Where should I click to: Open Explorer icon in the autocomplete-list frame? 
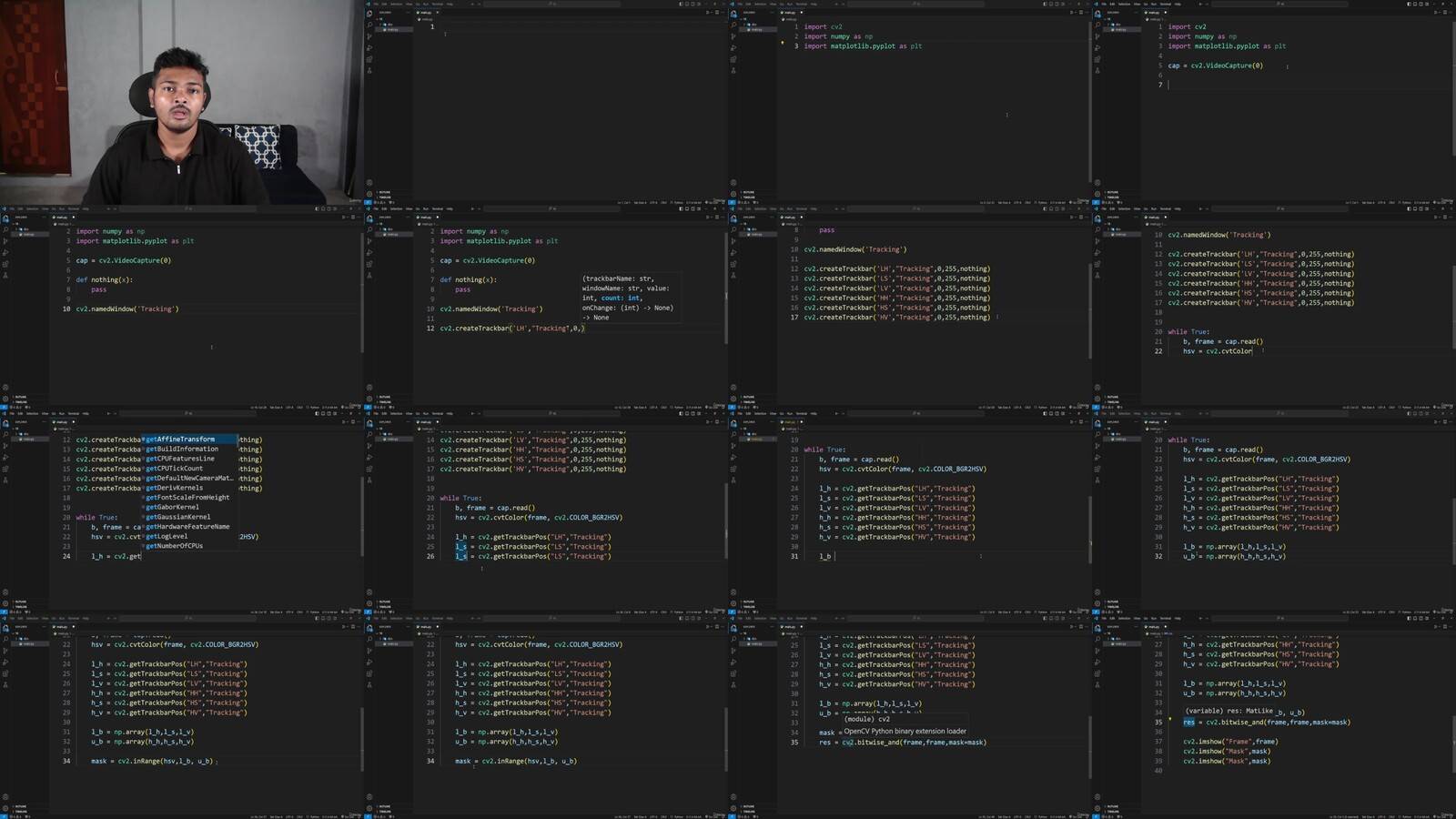click(x=5, y=423)
